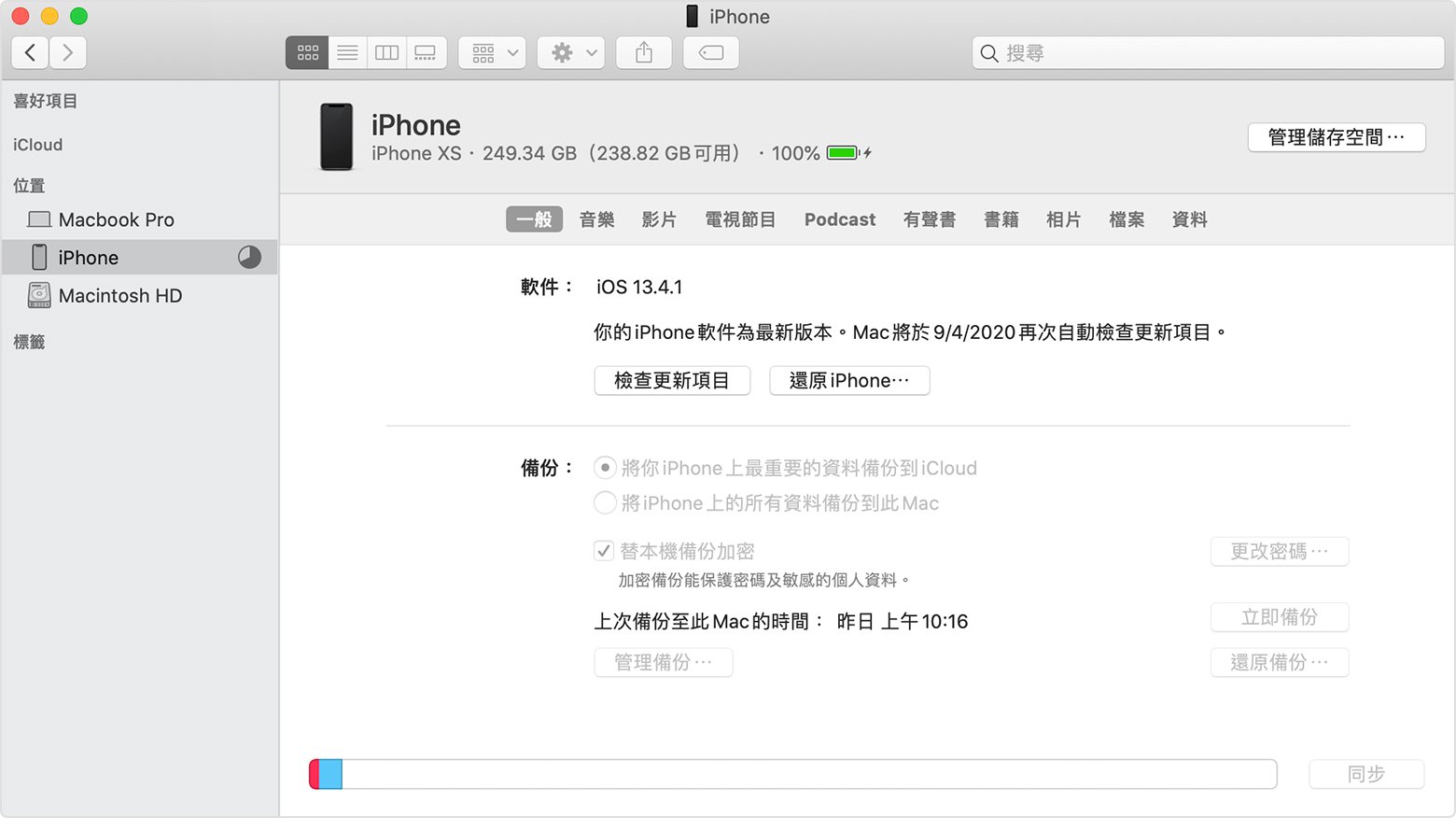Image resolution: width=1456 pixels, height=818 pixels.
Task: Click the iOS 13.4.1 version text
Action: coord(639,287)
